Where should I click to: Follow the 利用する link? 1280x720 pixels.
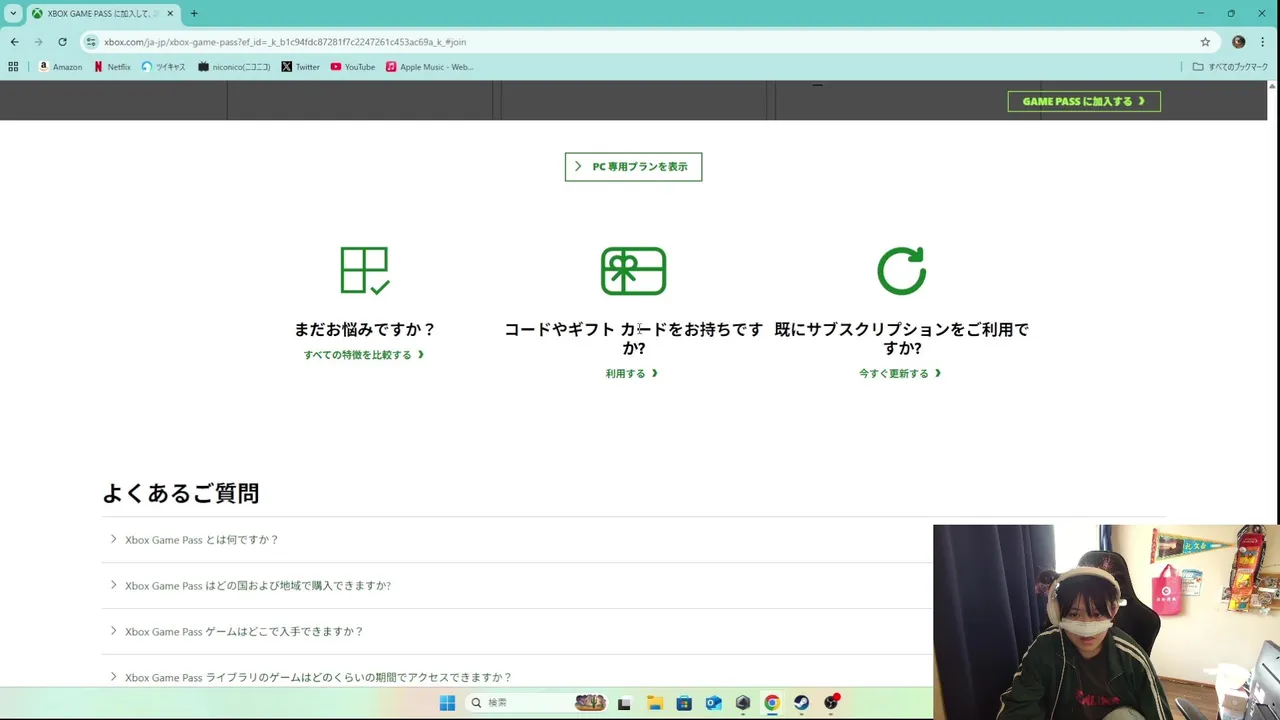(632, 374)
